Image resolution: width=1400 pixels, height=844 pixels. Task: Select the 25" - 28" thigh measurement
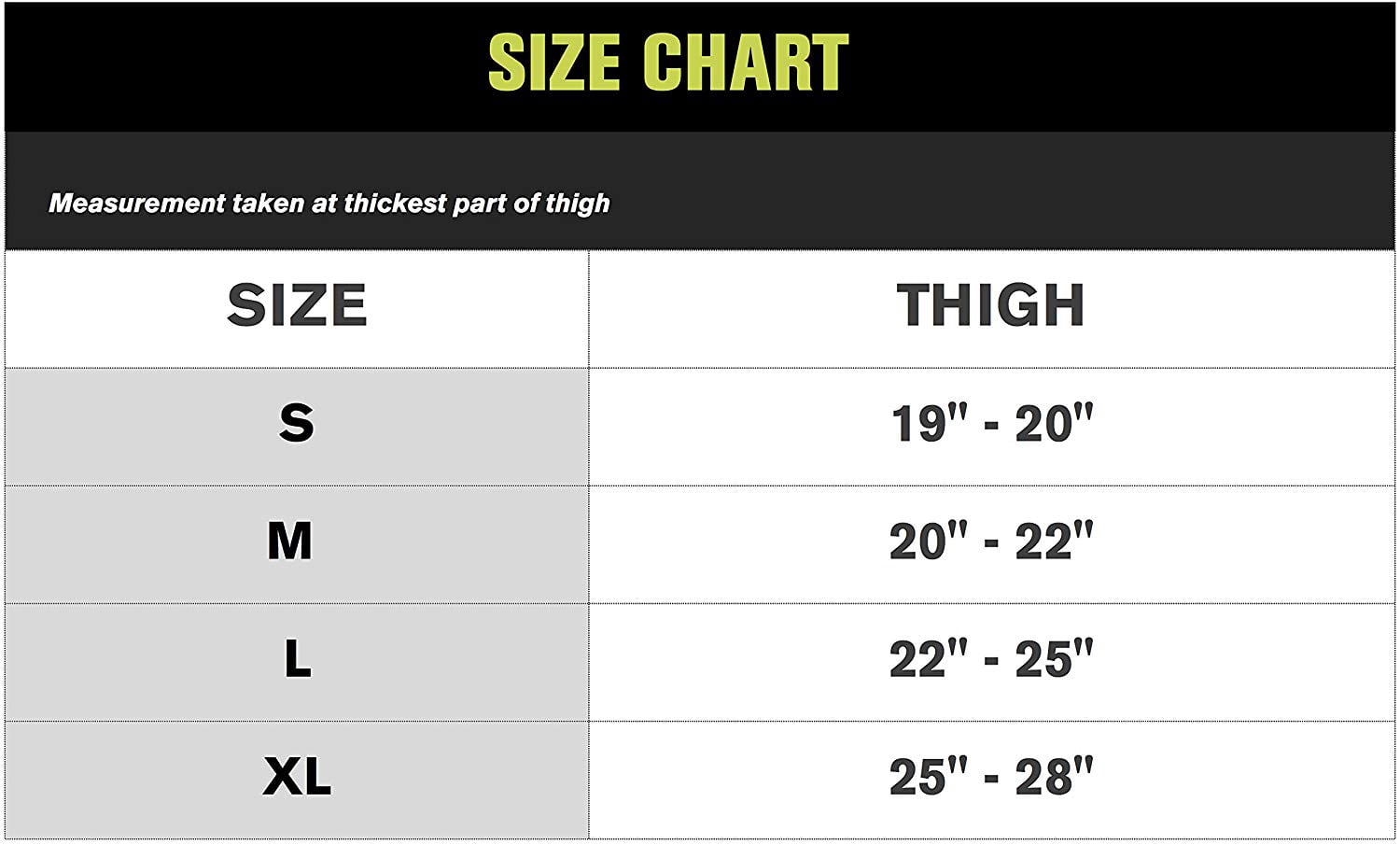(991, 778)
